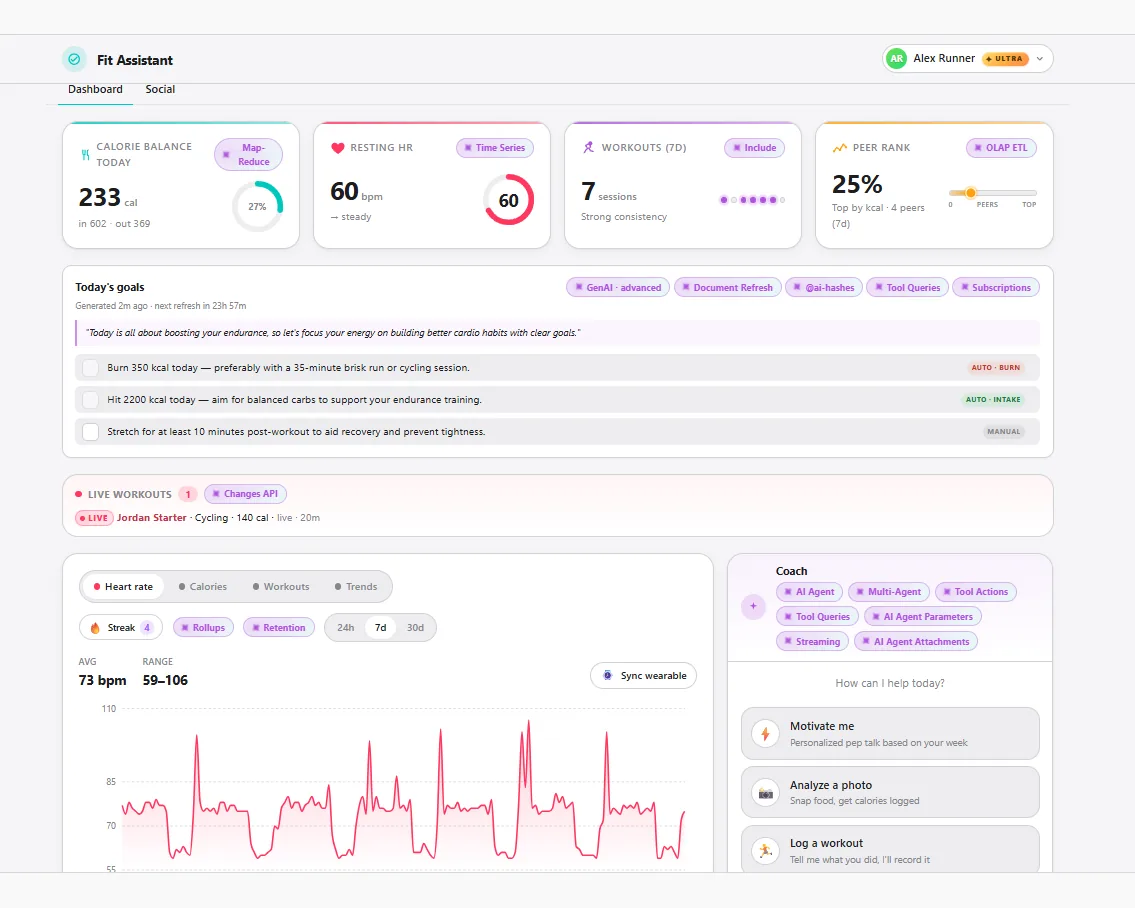This screenshot has height=908, width=1135.
Task: Click the GenAI · advanced tag
Action: pos(617,287)
